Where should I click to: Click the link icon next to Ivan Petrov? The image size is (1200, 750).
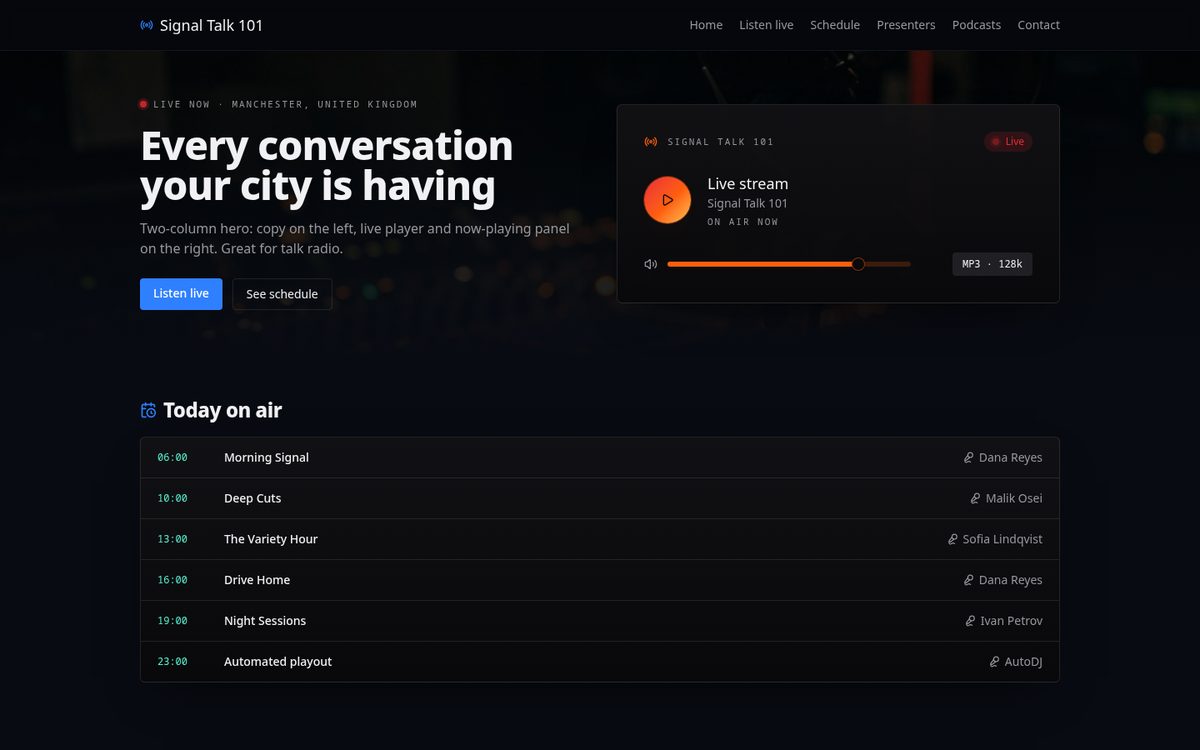click(x=970, y=621)
